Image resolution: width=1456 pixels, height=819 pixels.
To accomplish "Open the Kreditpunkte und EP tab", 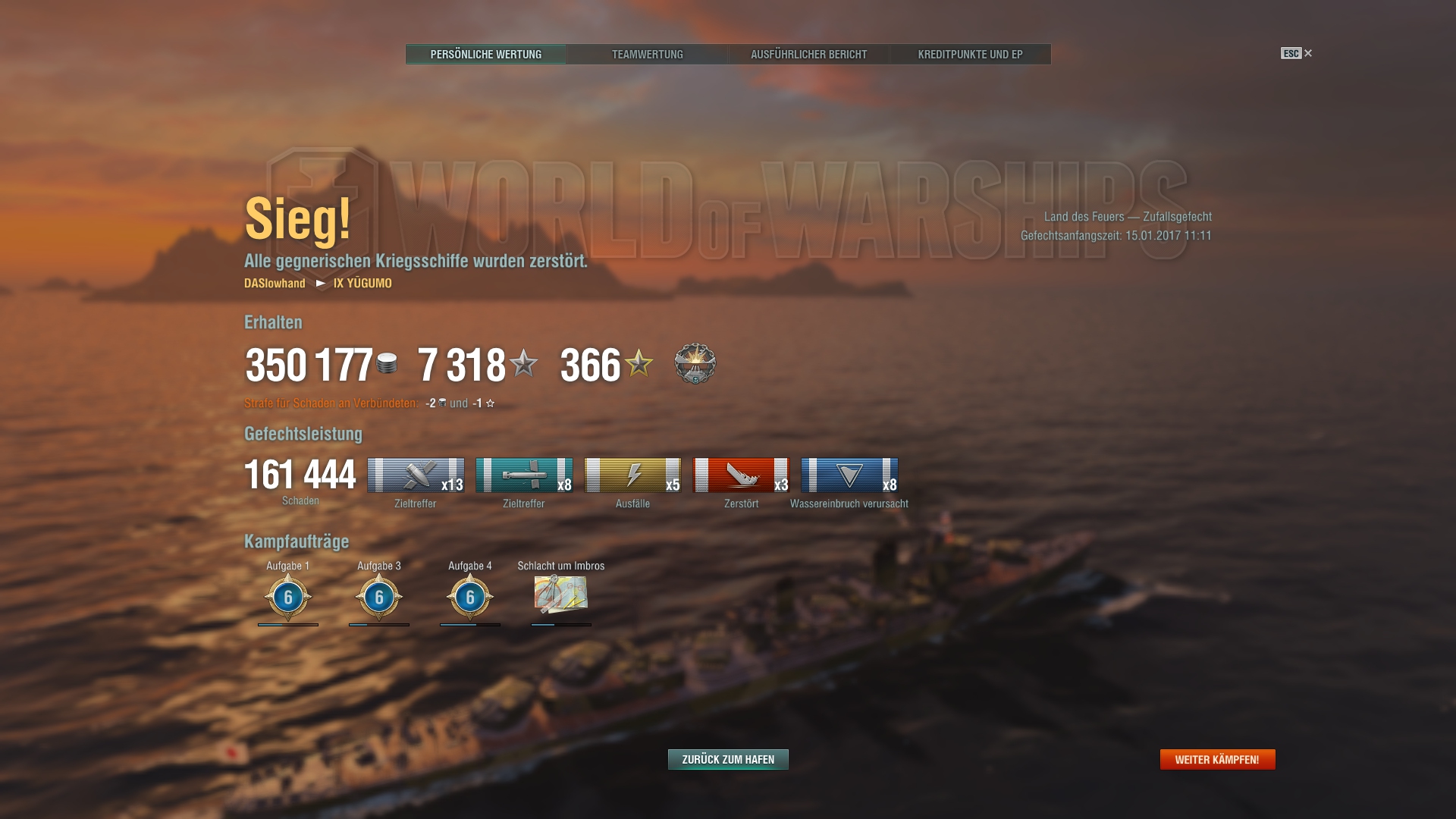I will tap(971, 55).
